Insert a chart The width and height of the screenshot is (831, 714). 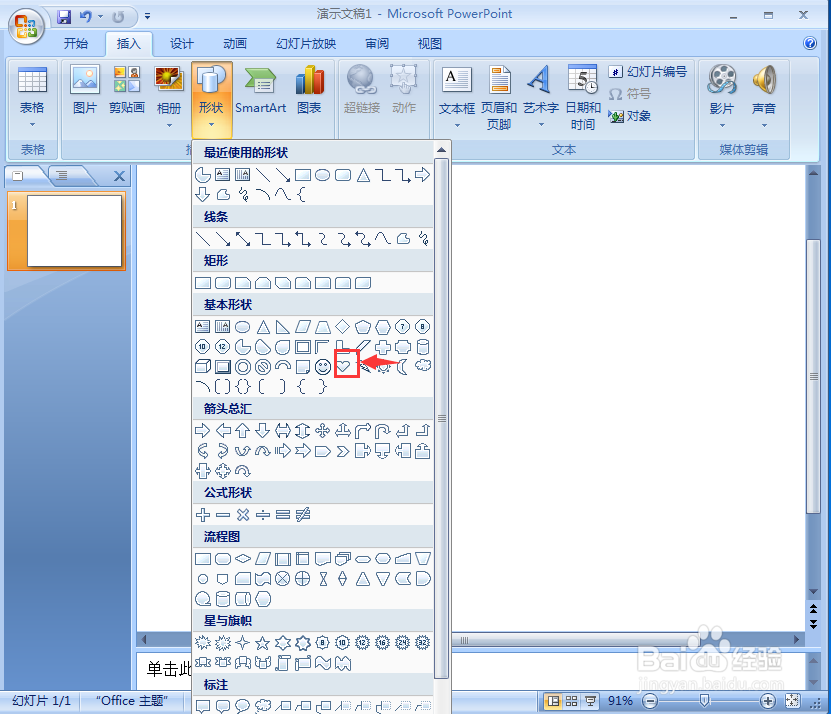pyautogui.click(x=309, y=90)
